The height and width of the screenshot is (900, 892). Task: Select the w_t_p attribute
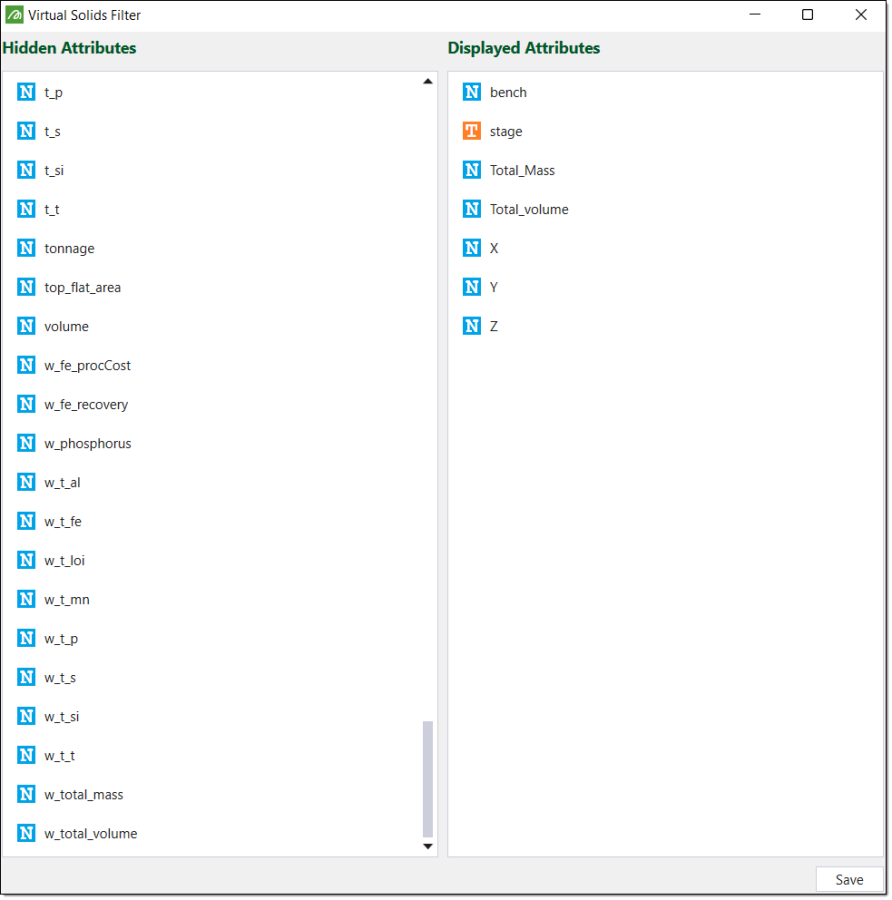click(61, 639)
